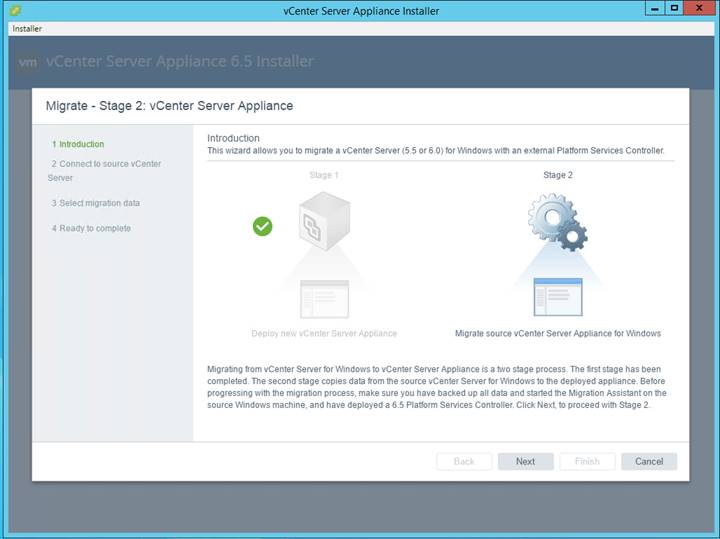Screen dimensions: 720x539
Task: Click the green Stage 1 completed checkmark
Action: coord(263,226)
